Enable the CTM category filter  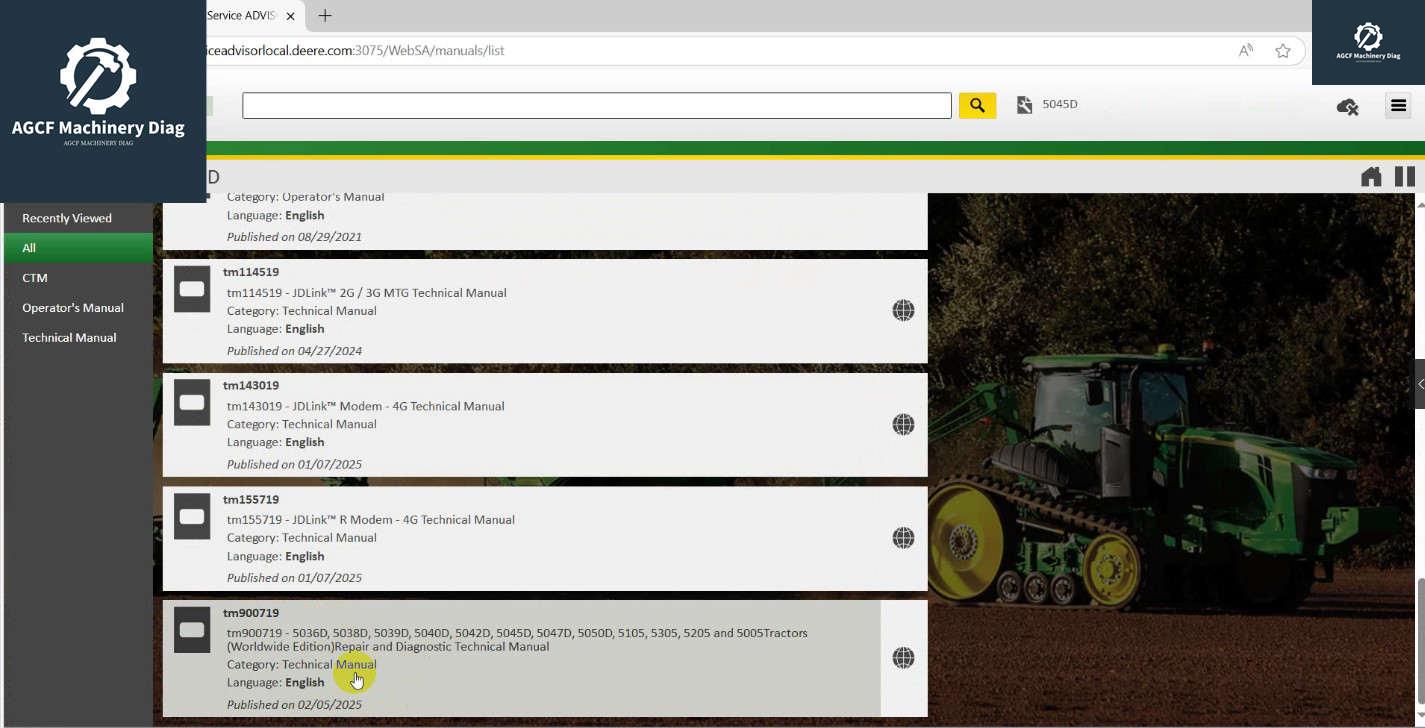point(34,277)
